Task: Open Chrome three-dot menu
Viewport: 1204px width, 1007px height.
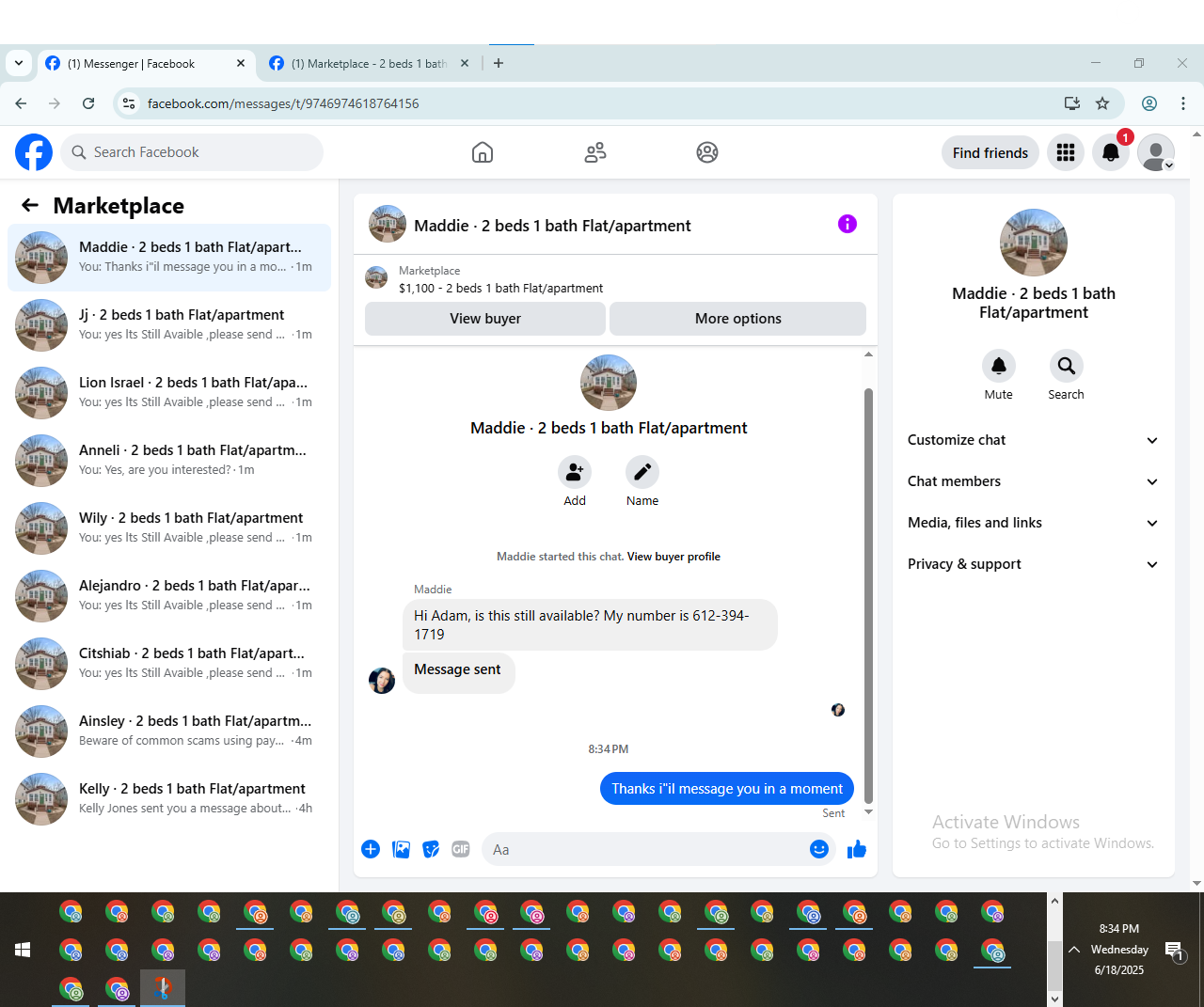Action: click(x=1183, y=103)
